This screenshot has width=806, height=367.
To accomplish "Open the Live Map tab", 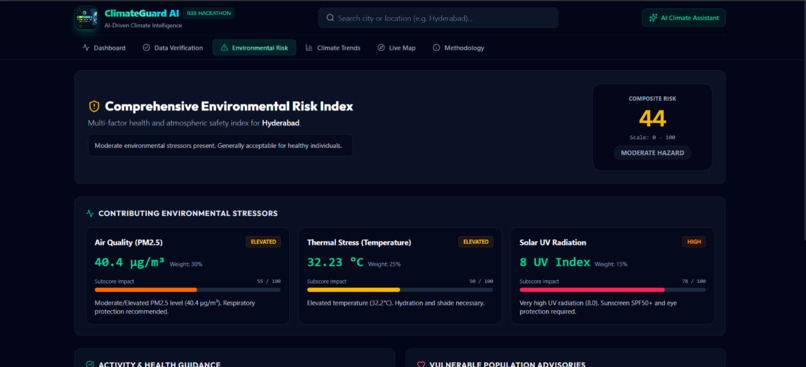I will coord(396,48).
